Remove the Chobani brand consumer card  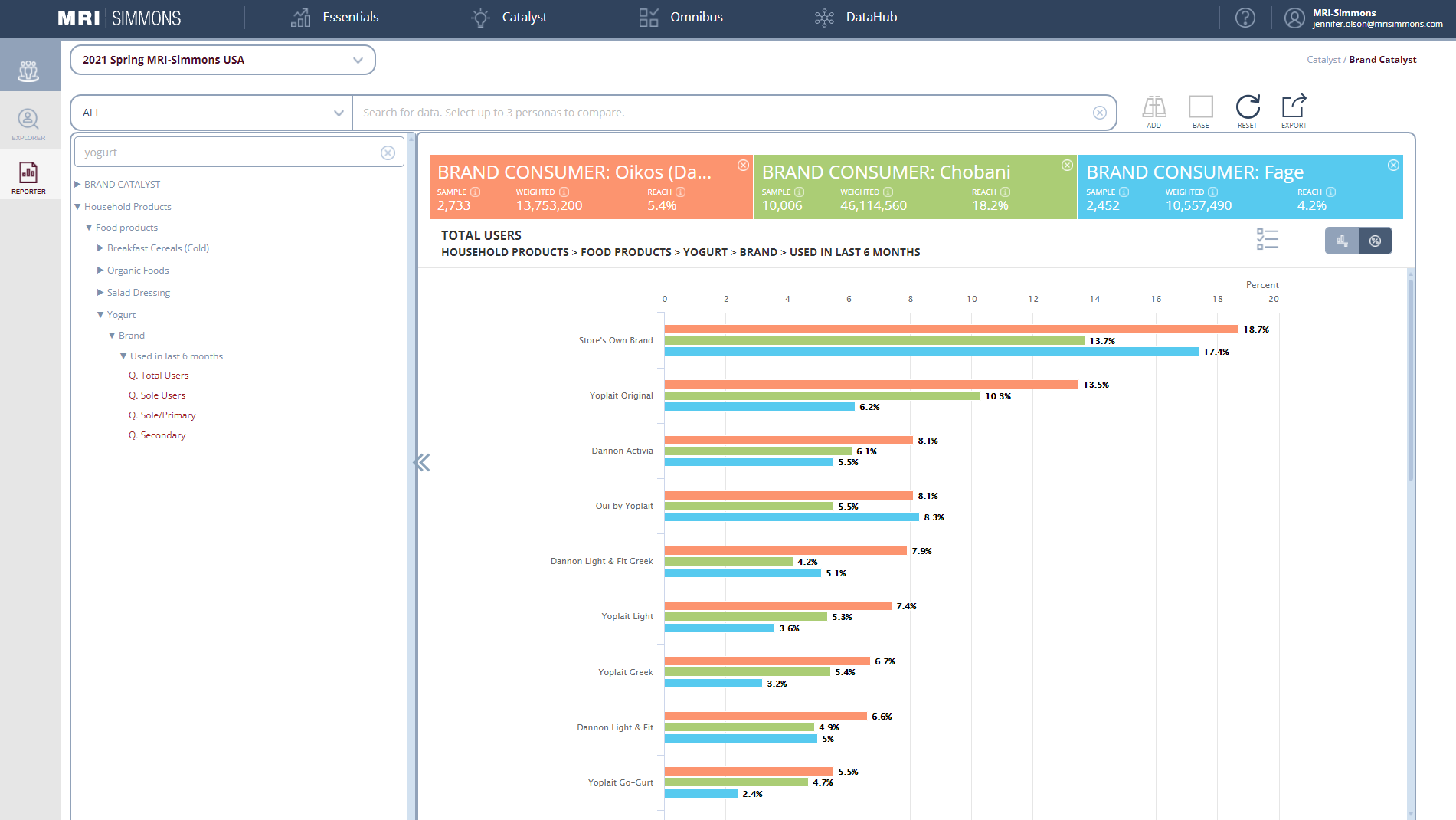tap(1067, 166)
